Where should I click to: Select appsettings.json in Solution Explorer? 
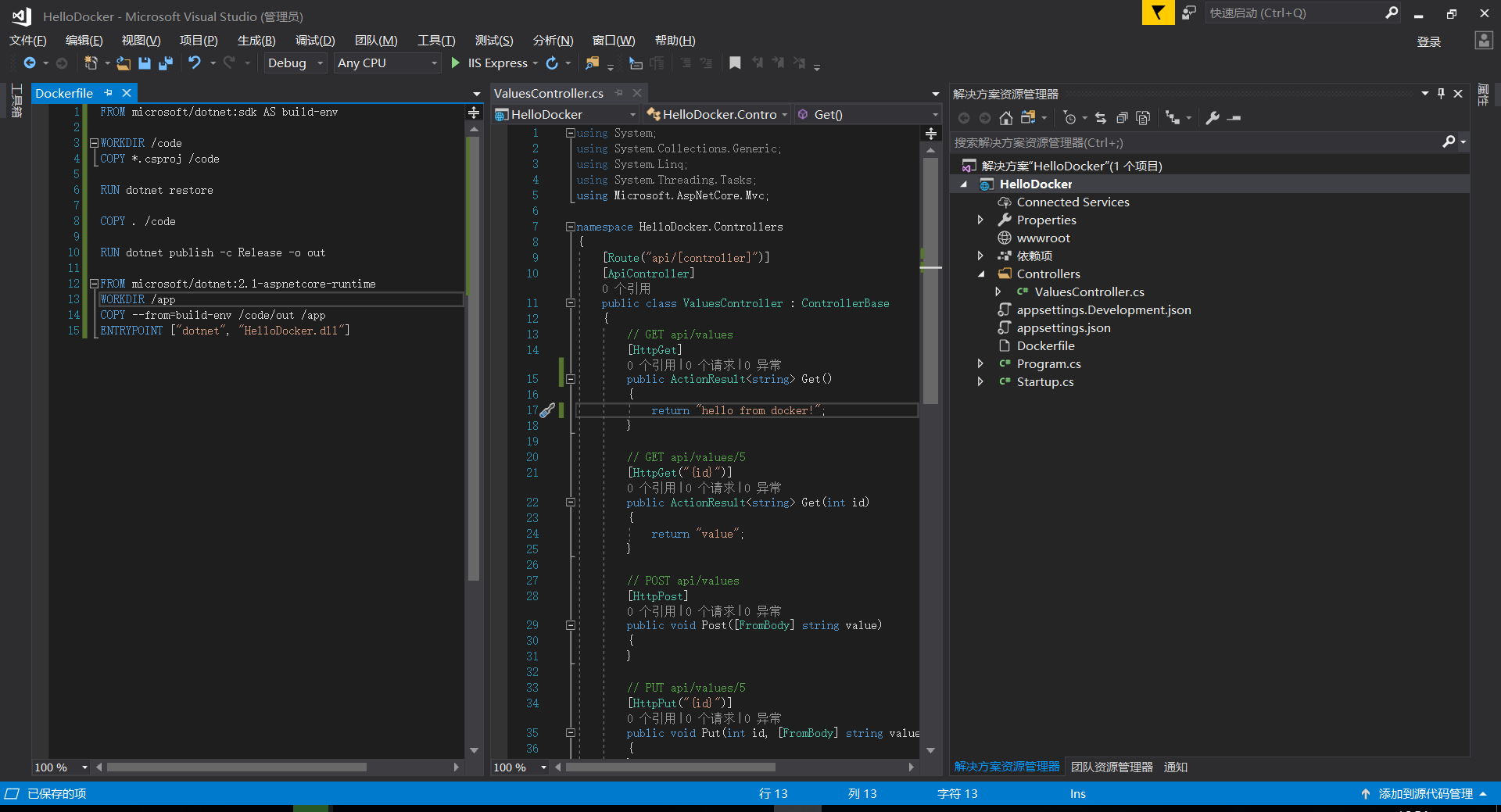click(x=1063, y=328)
